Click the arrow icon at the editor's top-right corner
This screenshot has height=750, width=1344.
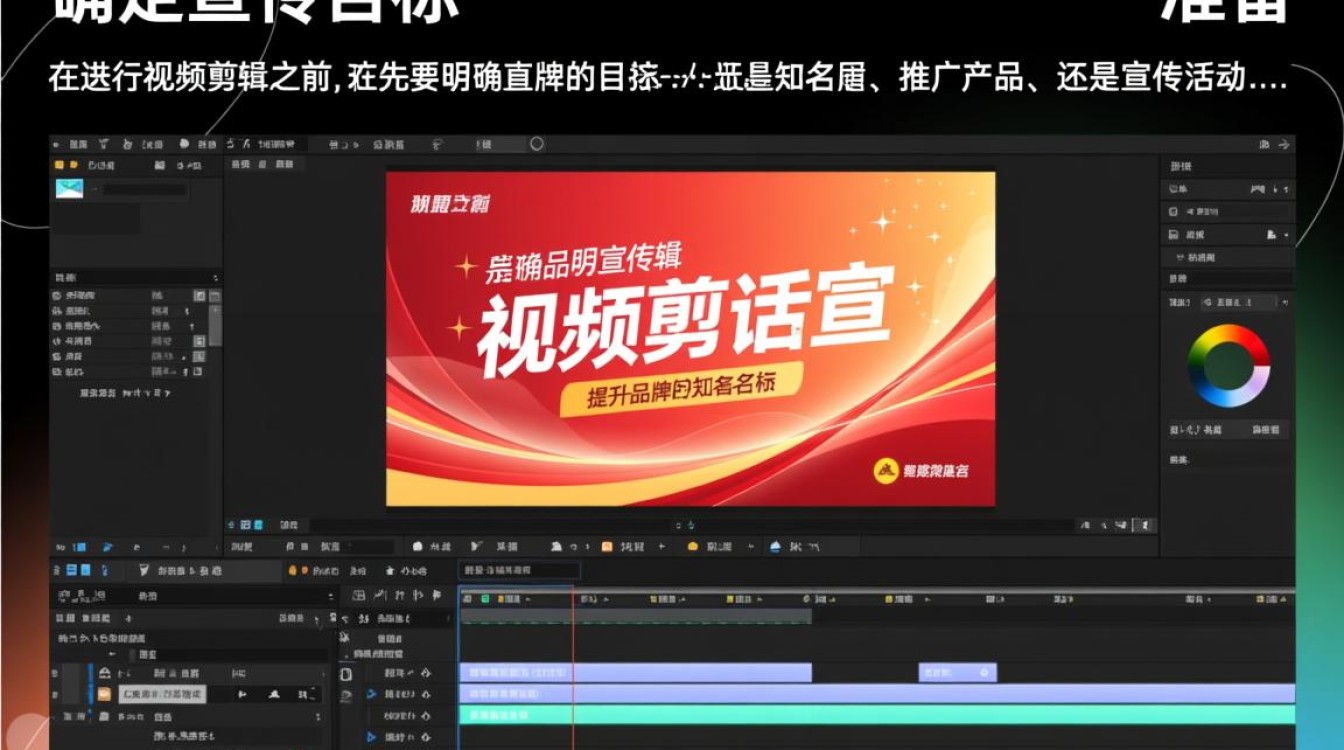tap(1284, 145)
